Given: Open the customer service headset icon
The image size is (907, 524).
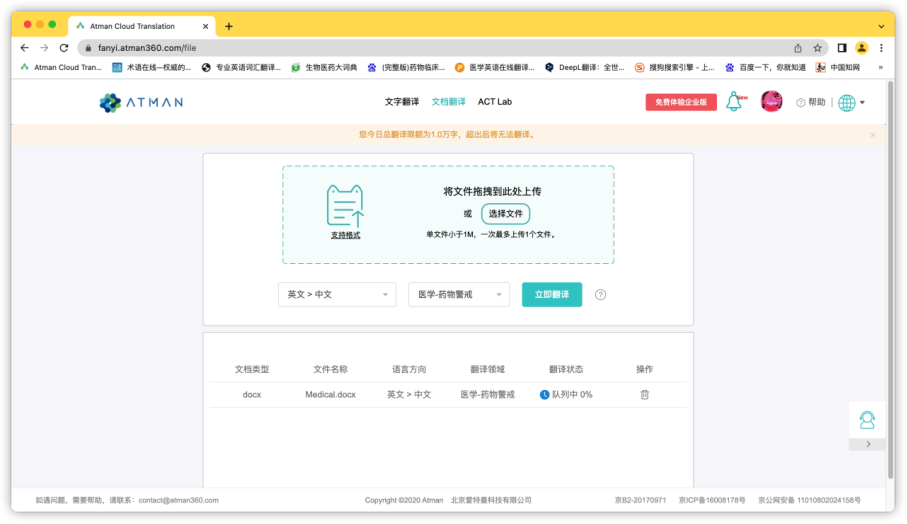Looking at the screenshot, I should coord(867,420).
